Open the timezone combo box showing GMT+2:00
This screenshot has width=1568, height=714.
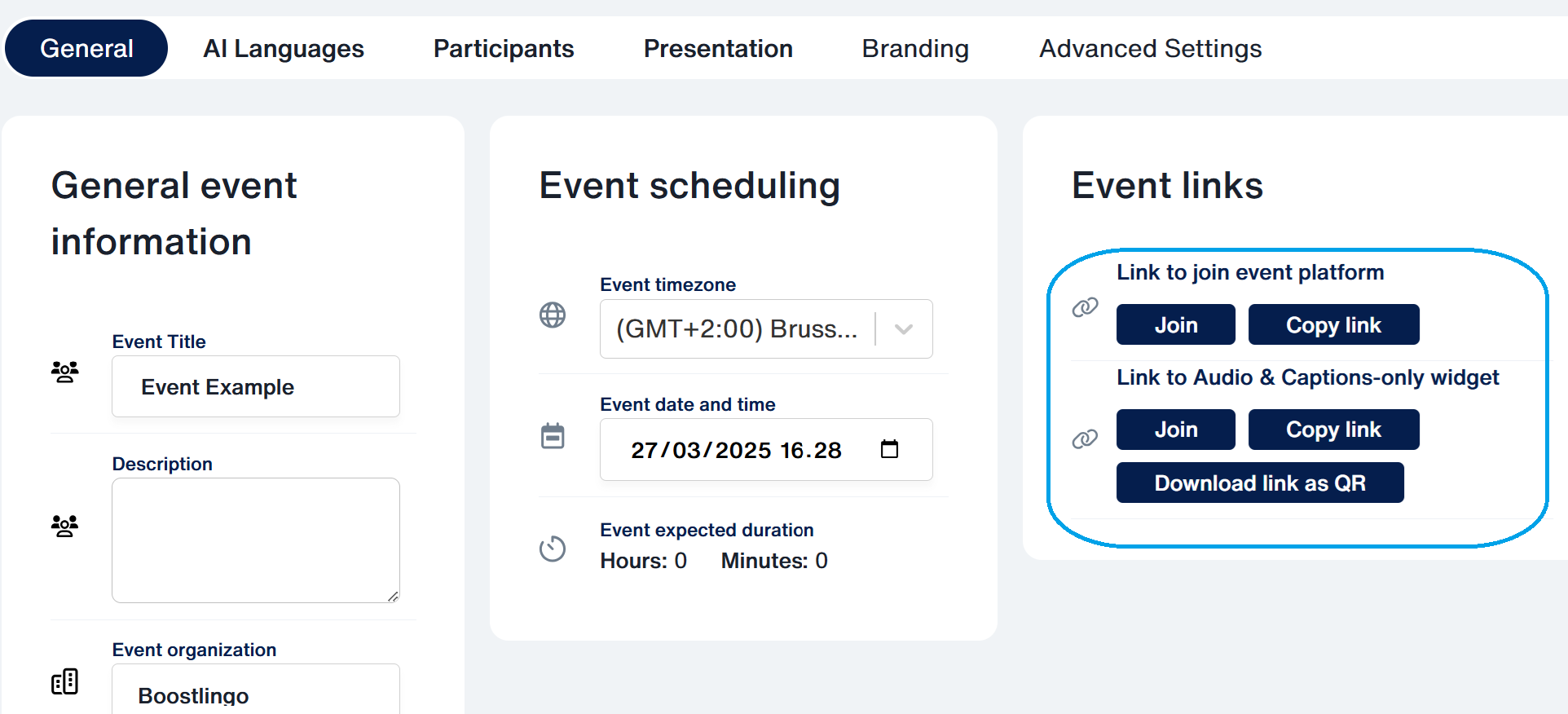point(766,329)
